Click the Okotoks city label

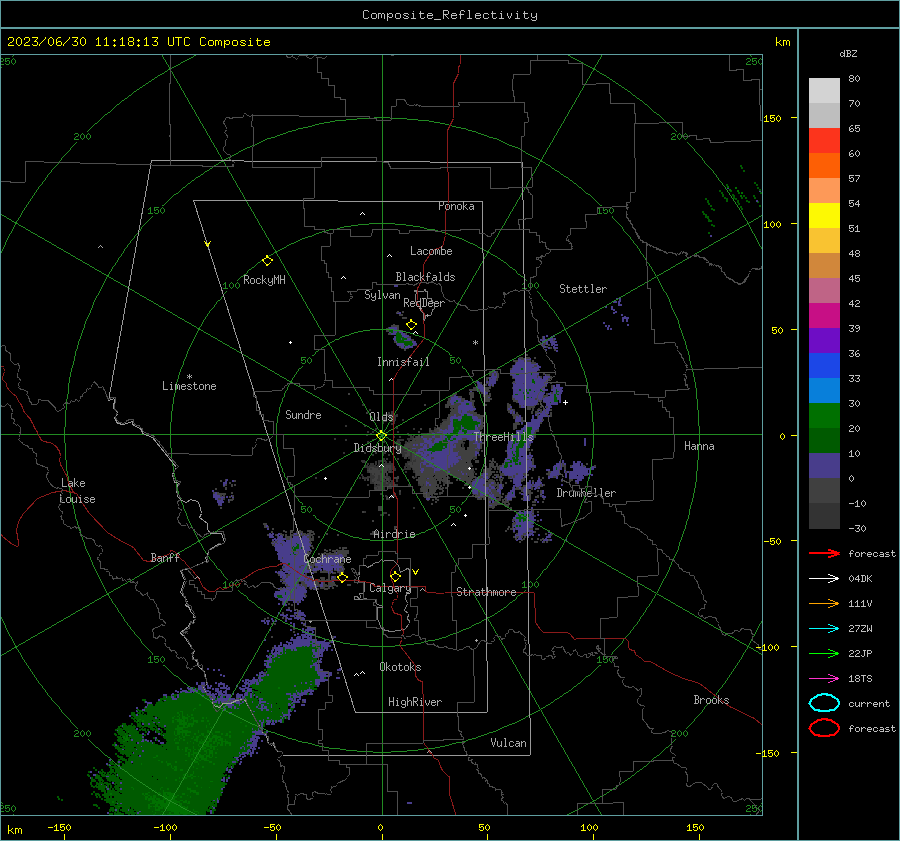pyautogui.click(x=400, y=667)
